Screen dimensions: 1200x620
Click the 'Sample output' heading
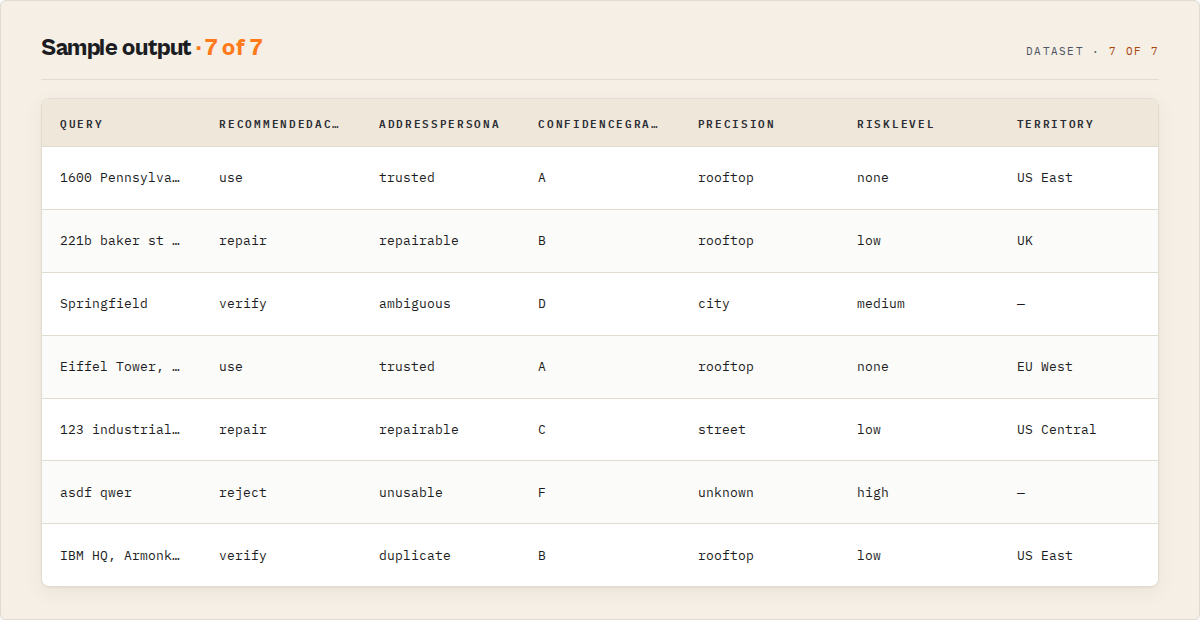pyautogui.click(x=115, y=47)
